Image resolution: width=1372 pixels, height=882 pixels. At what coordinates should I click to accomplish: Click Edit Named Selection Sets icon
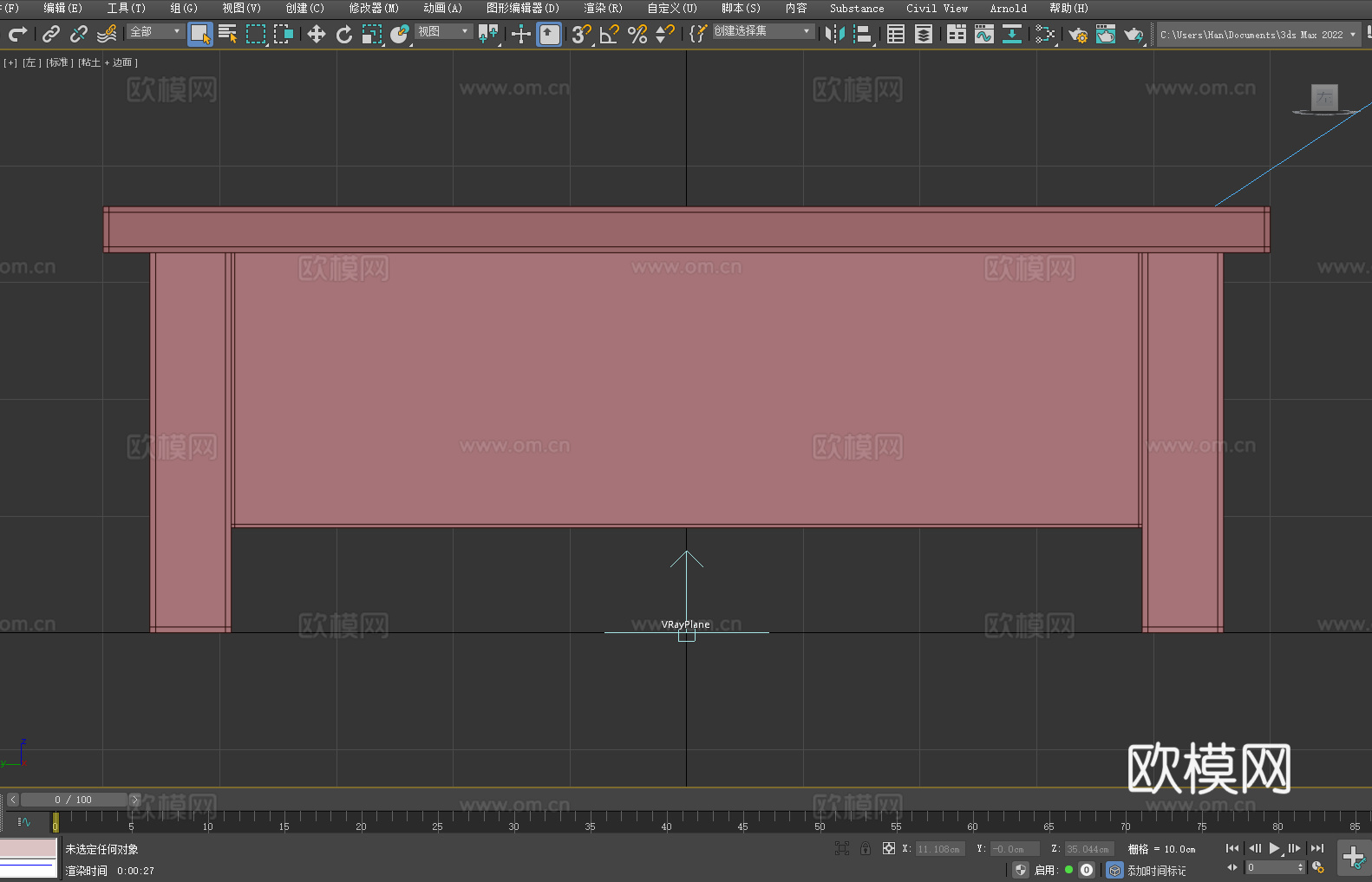698,34
